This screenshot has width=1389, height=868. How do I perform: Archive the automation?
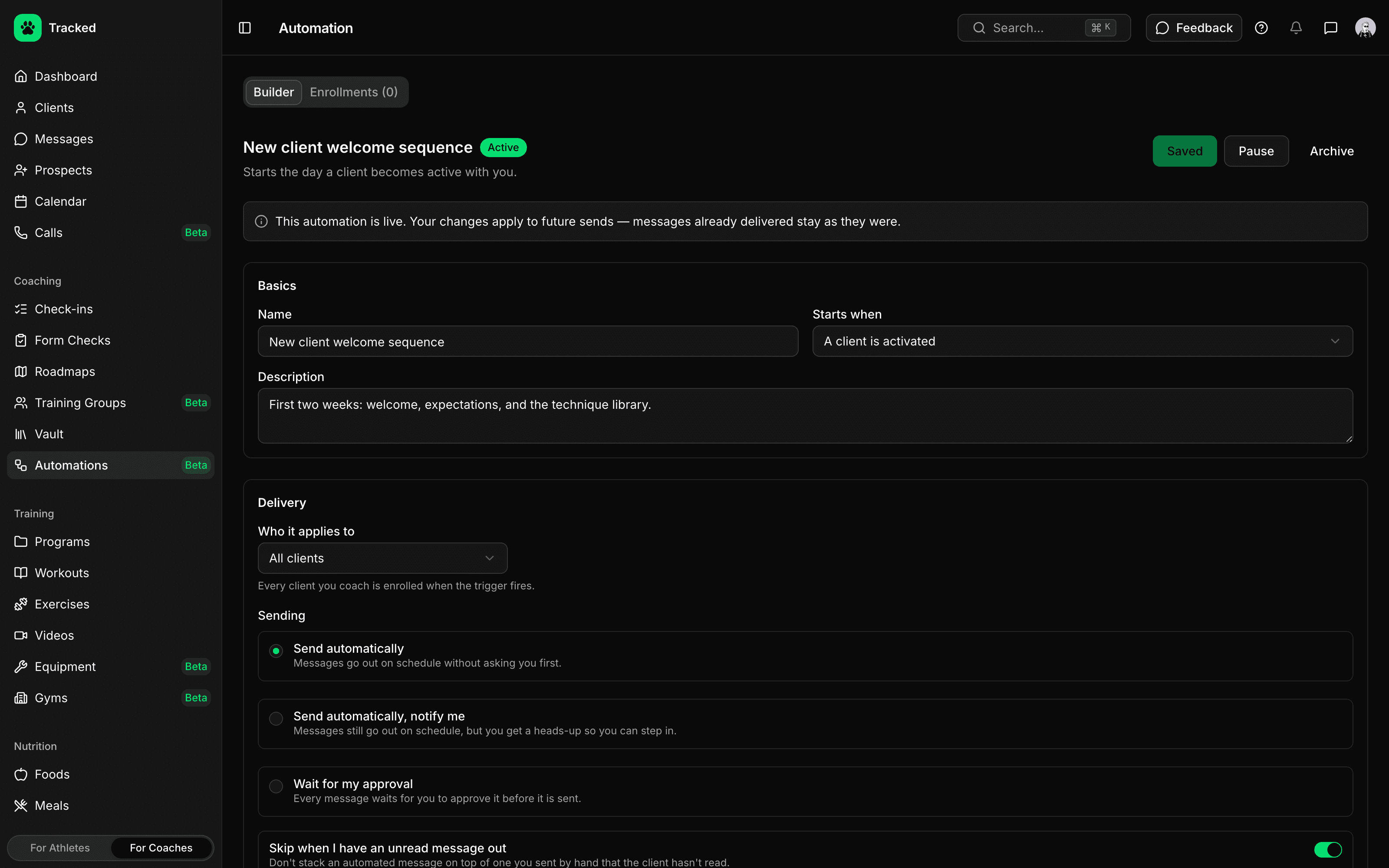1332,151
